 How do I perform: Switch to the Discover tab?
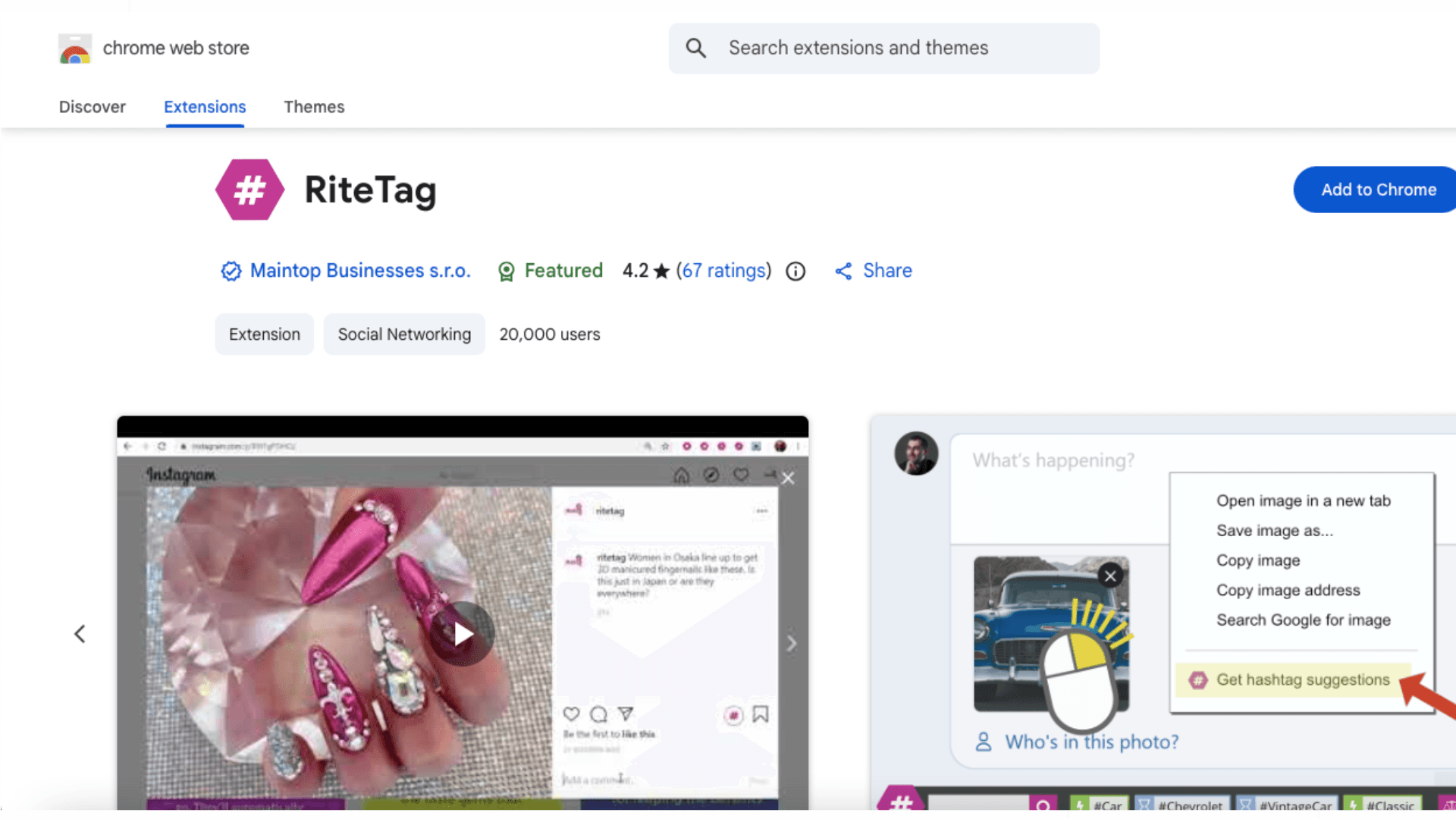click(93, 107)
